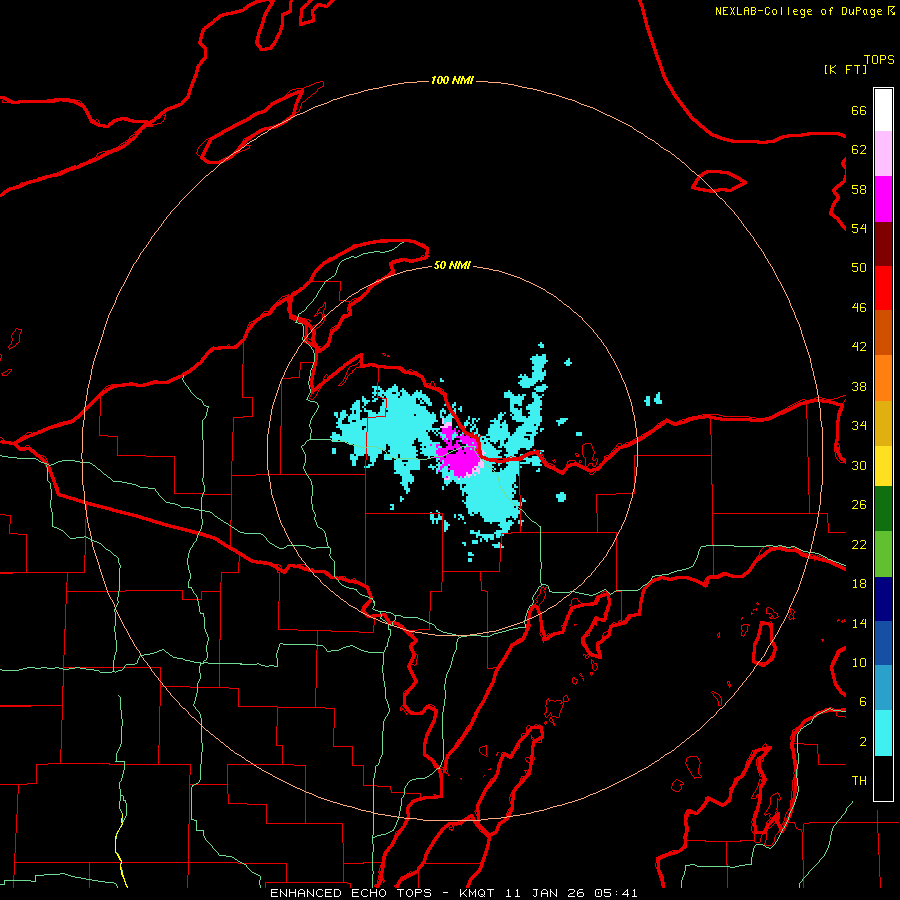Click the light green 22 kft legend swatch
The width and height of the screenshot is (900, 900).
click(x=883, y=554)
